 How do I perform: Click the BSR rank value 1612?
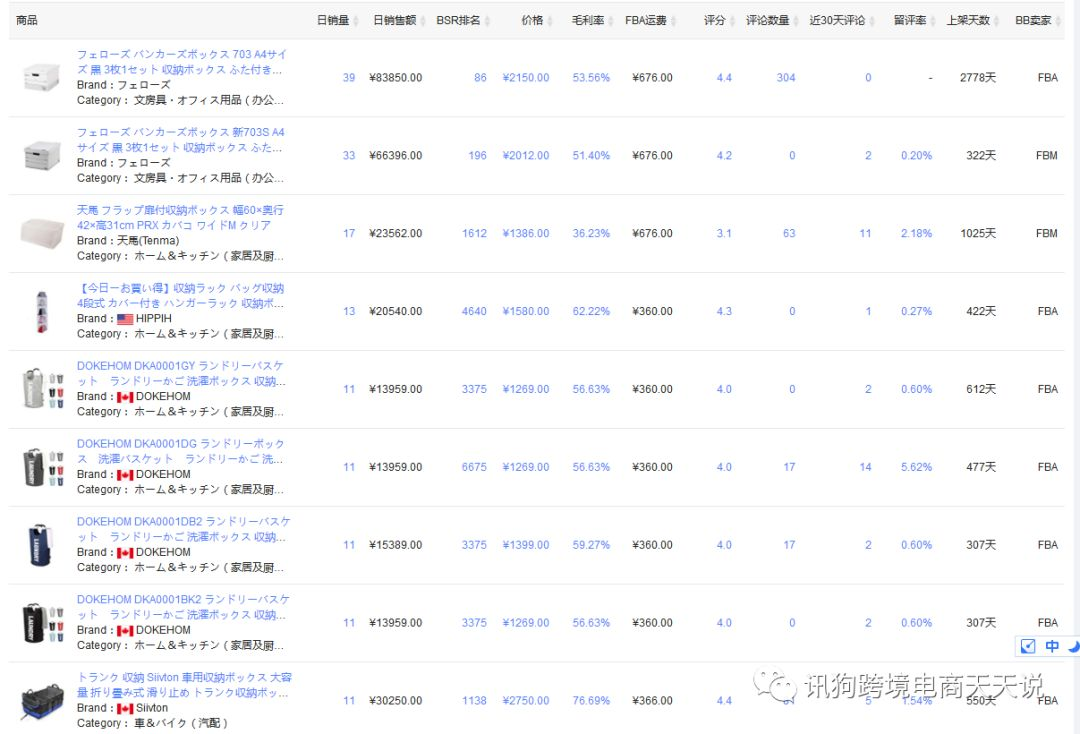coord(474,233)
